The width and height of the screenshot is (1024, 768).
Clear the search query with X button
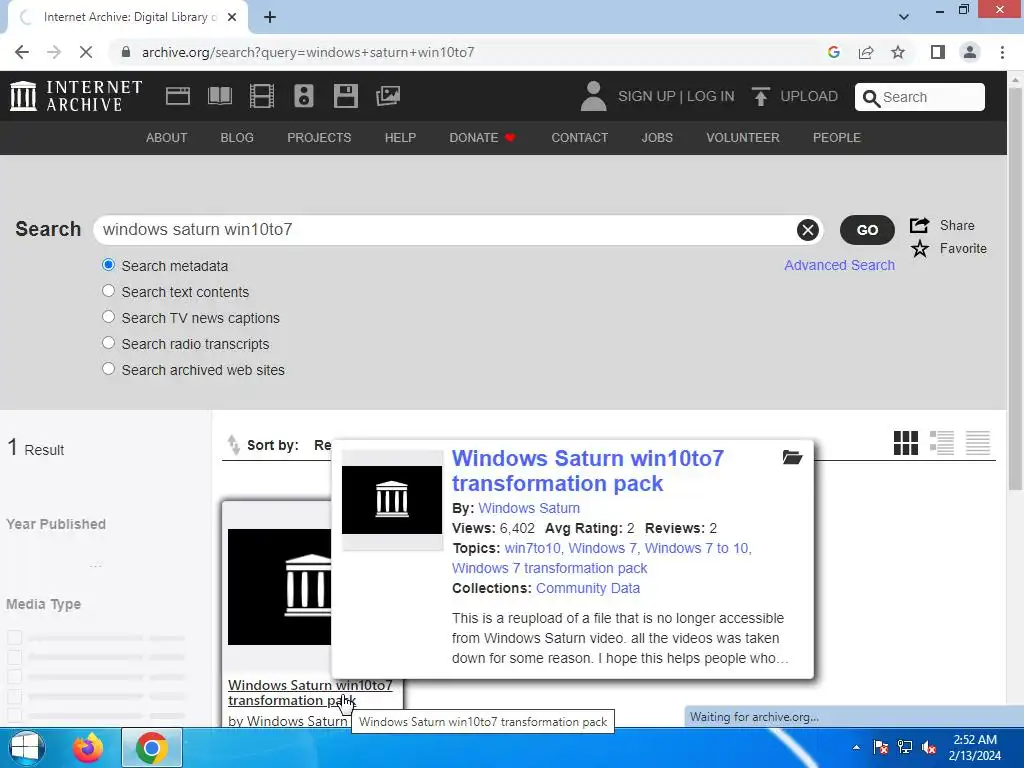pyautogui.click(x=808, y=230)
